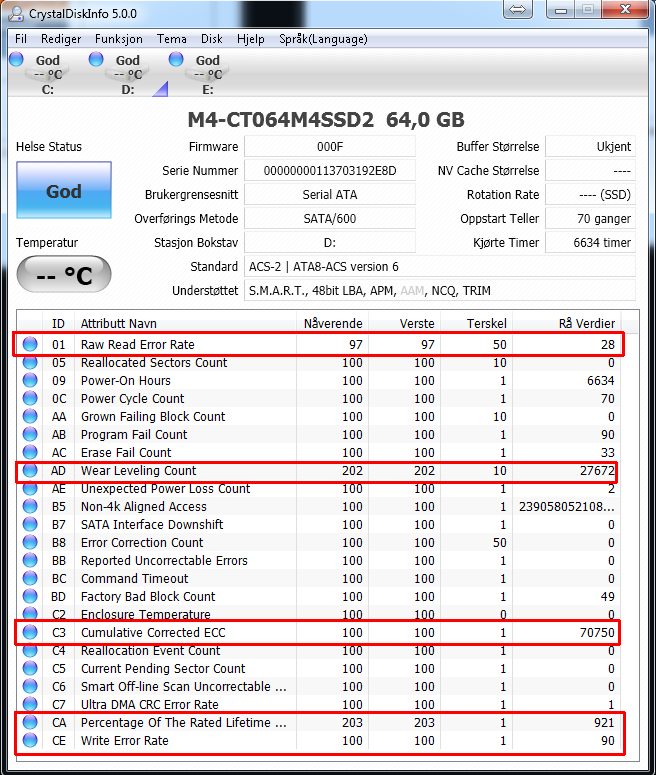Click the ID column header

click(58, 323)
